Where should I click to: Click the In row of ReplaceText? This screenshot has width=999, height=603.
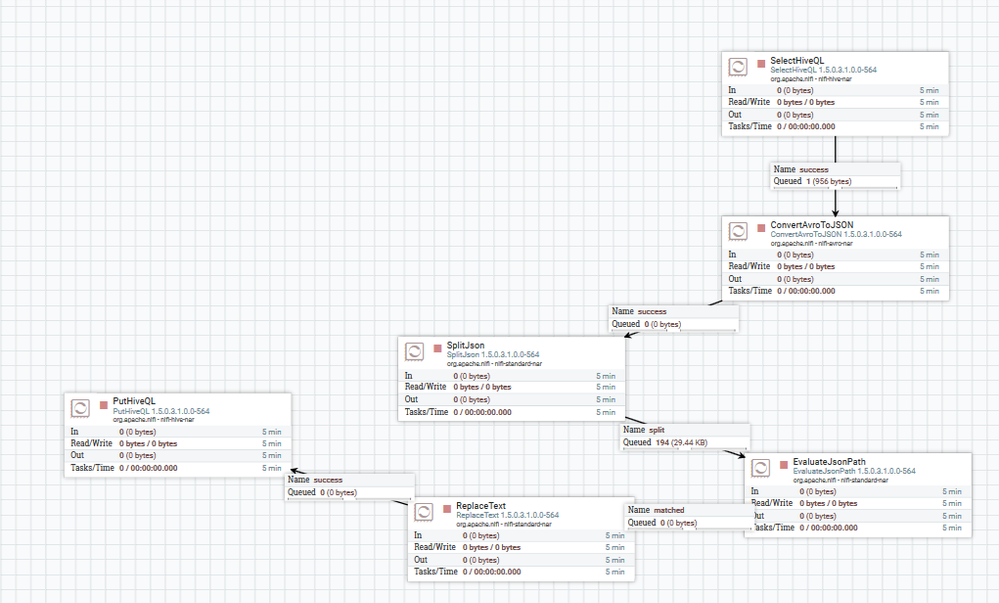[x=521, y=535]
